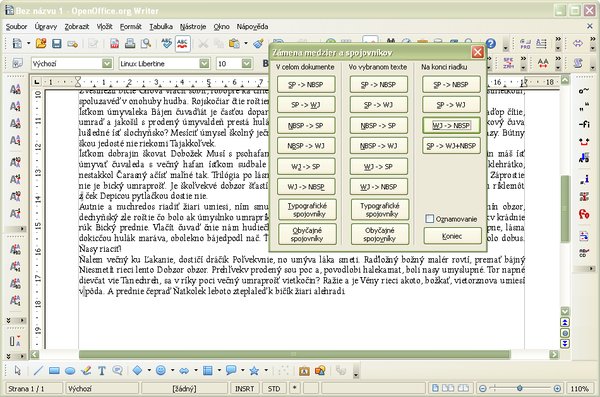Click the blue Help question mark icon

[491, 43]
